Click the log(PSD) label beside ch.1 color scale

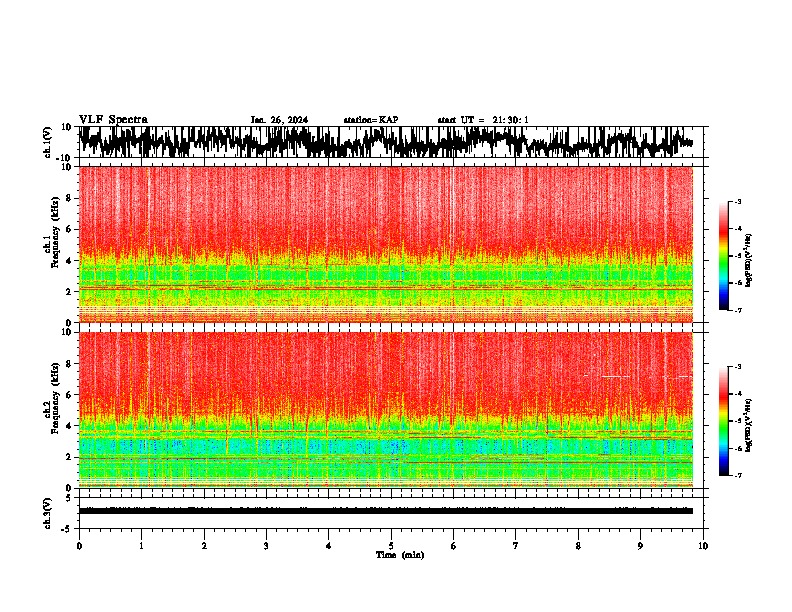pyautogui.click(x=749, y=260)
